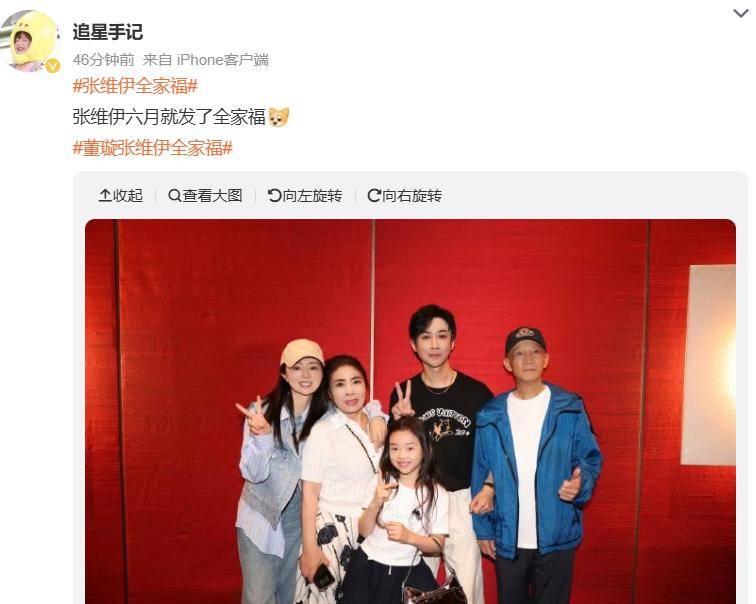The width and height of the screenshot is (756, 604).
Task: Click the magnifier icon for 查看大图
Action: click(x=174, y=195)
